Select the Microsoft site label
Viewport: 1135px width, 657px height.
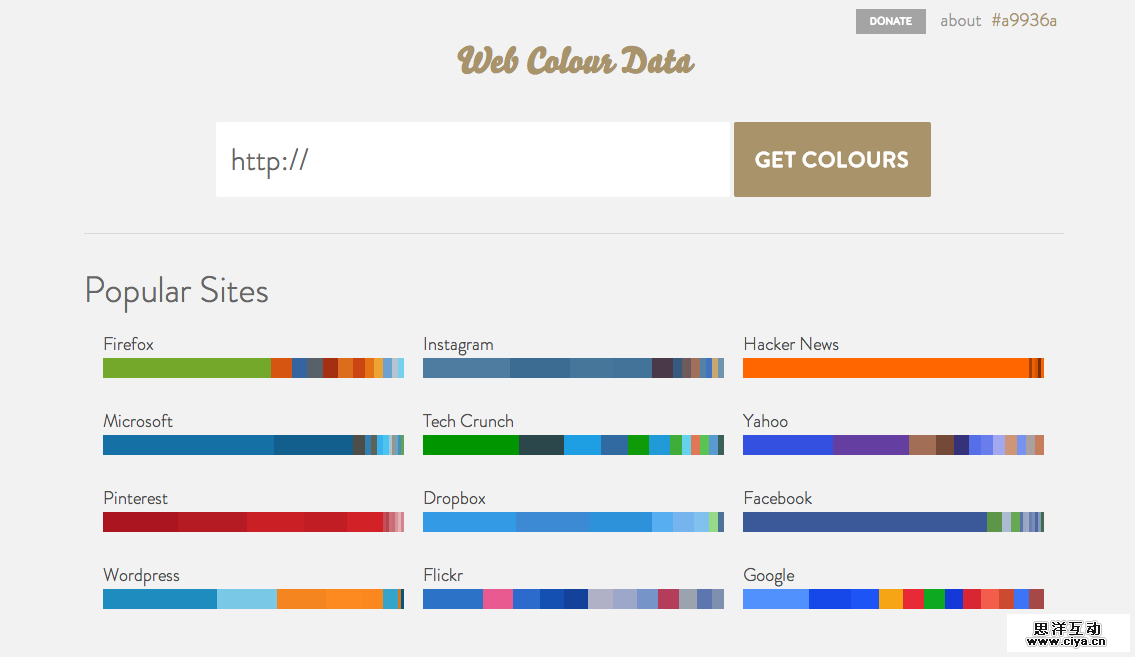coord(138,422)
